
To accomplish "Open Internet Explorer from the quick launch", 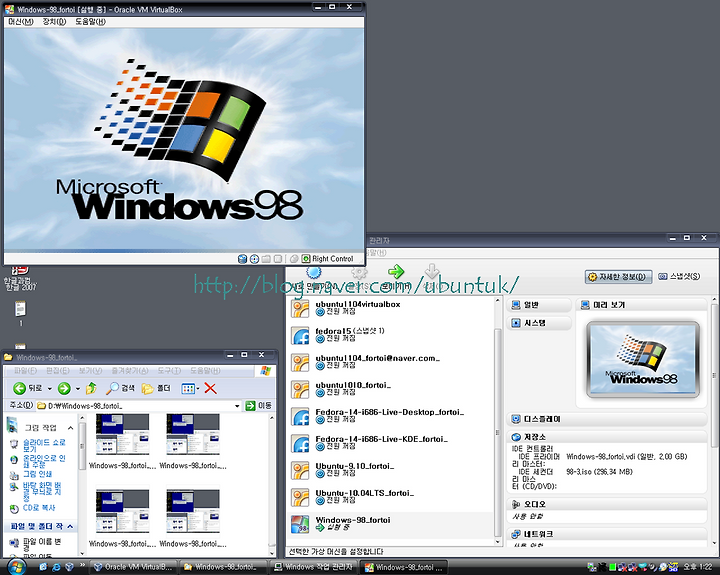I will coord(56,567).
